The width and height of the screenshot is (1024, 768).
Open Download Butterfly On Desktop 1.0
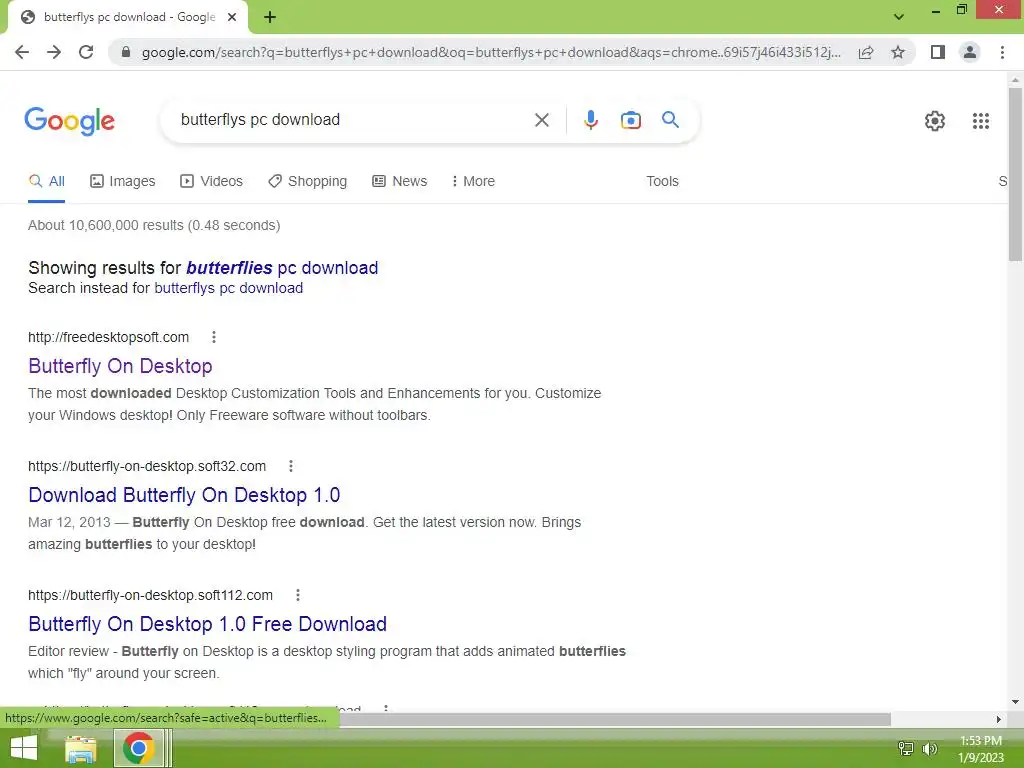tap(184, 495)
